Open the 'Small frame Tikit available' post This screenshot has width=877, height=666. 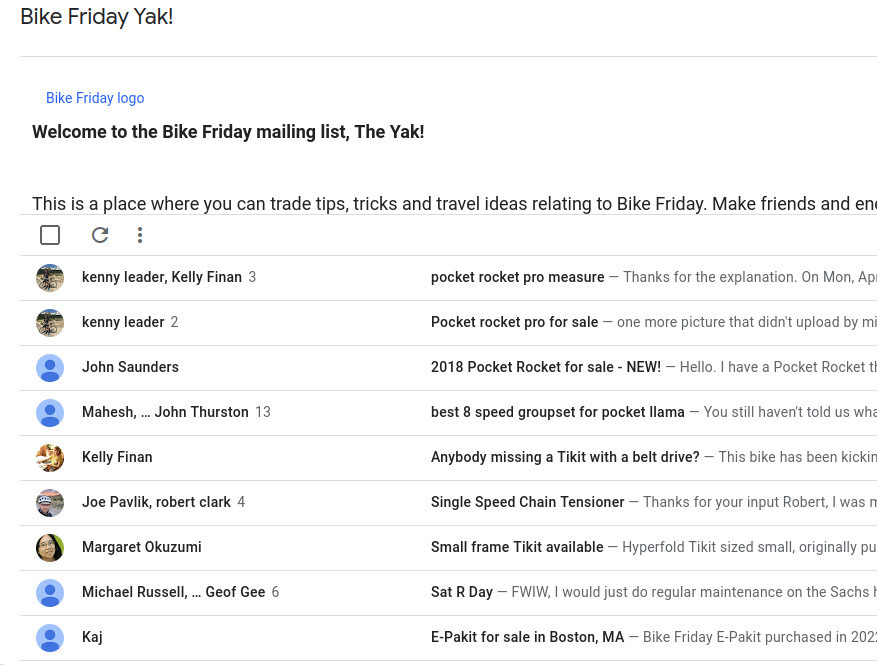click(517, 547)
